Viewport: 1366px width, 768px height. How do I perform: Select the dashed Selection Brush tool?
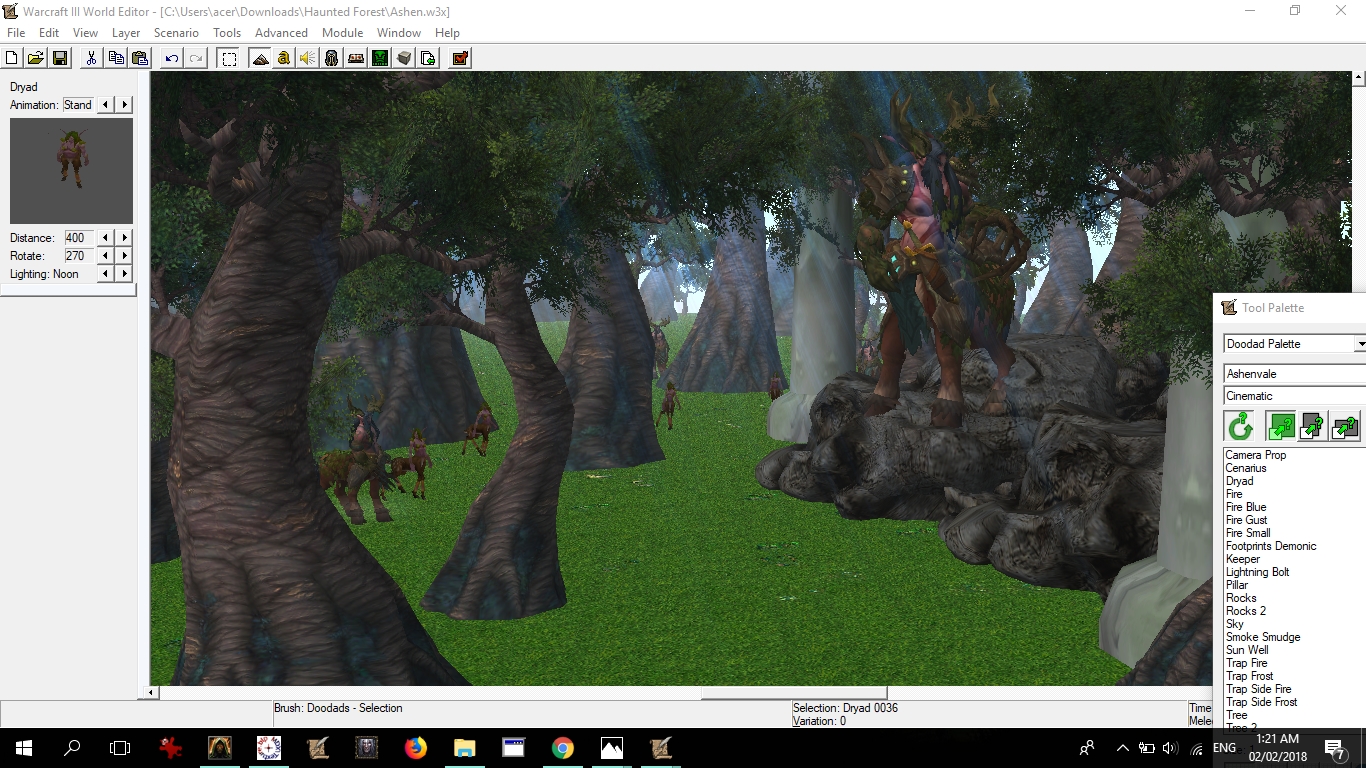pyautogui.click(x=229, y=58)
